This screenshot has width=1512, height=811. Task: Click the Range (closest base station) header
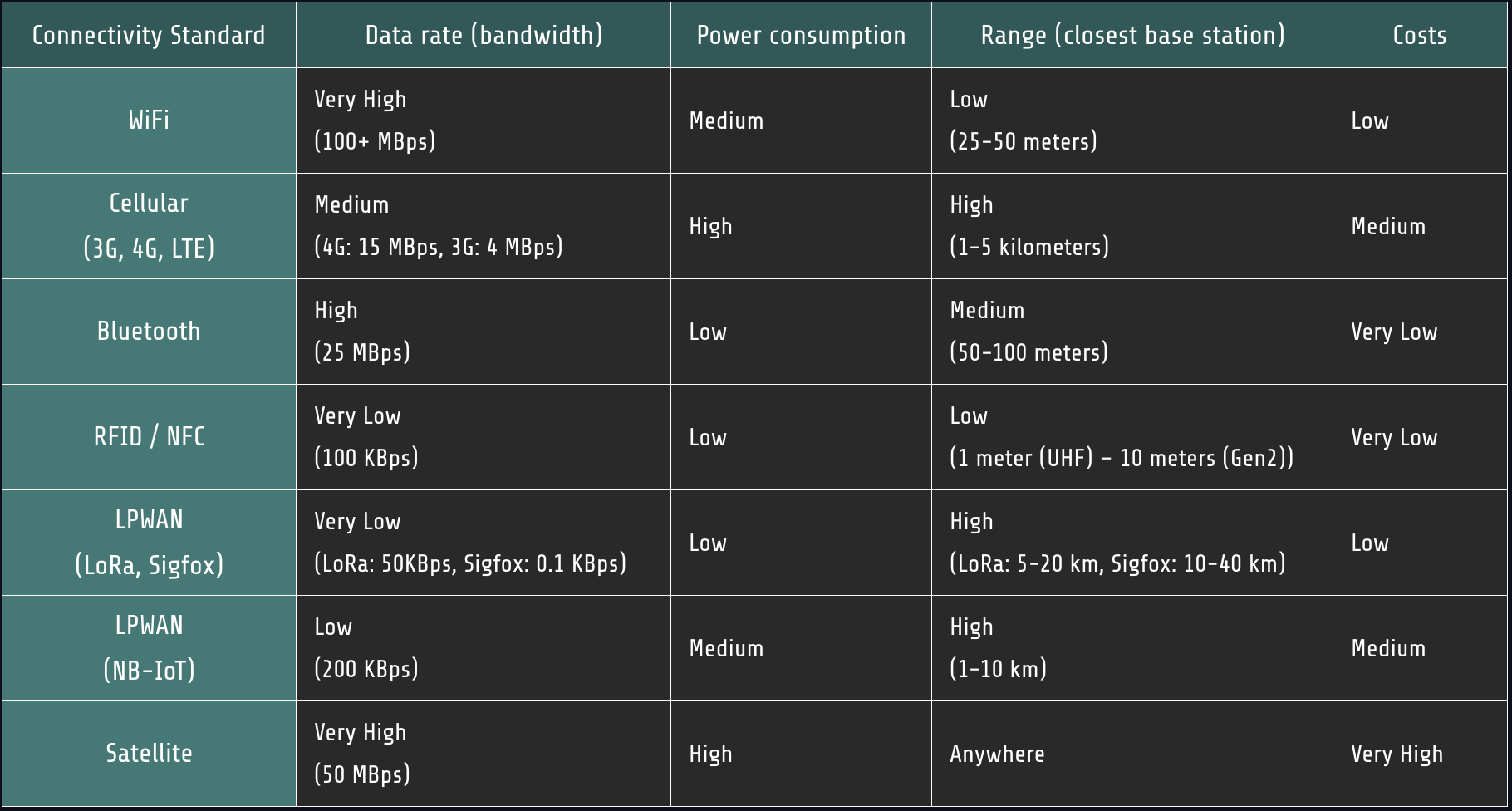[1132, 35]
